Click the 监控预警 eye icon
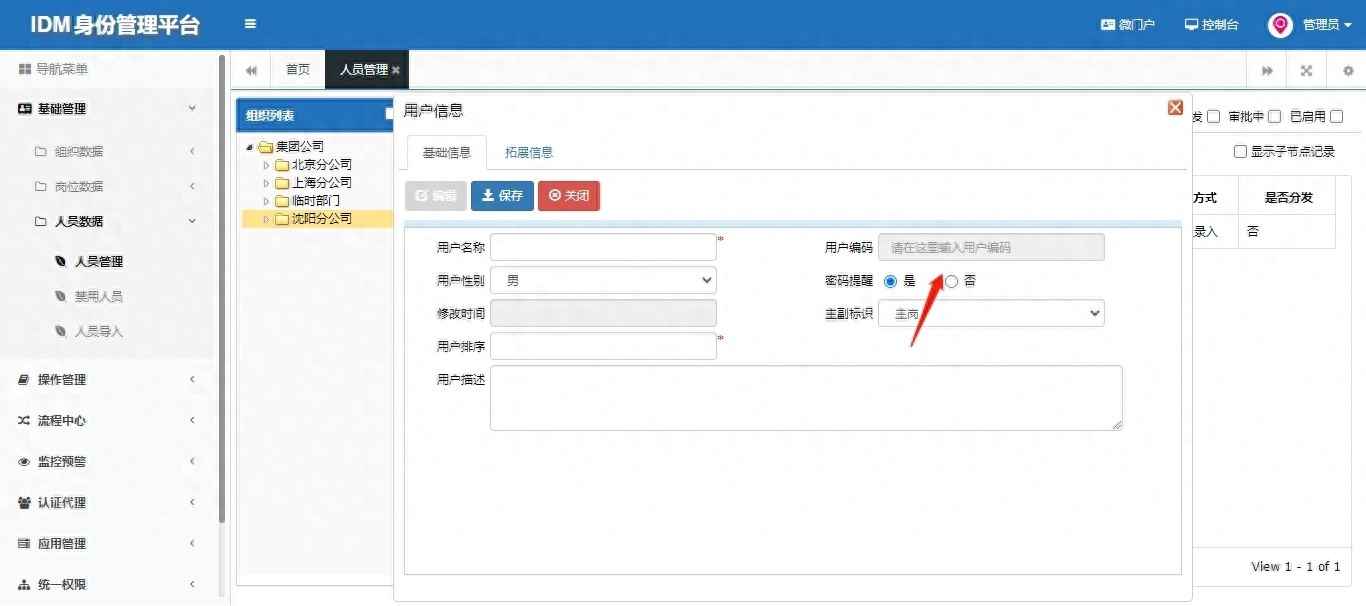Image resolution: width=1366 pixels, height=606 pixels. click(25, 462)
